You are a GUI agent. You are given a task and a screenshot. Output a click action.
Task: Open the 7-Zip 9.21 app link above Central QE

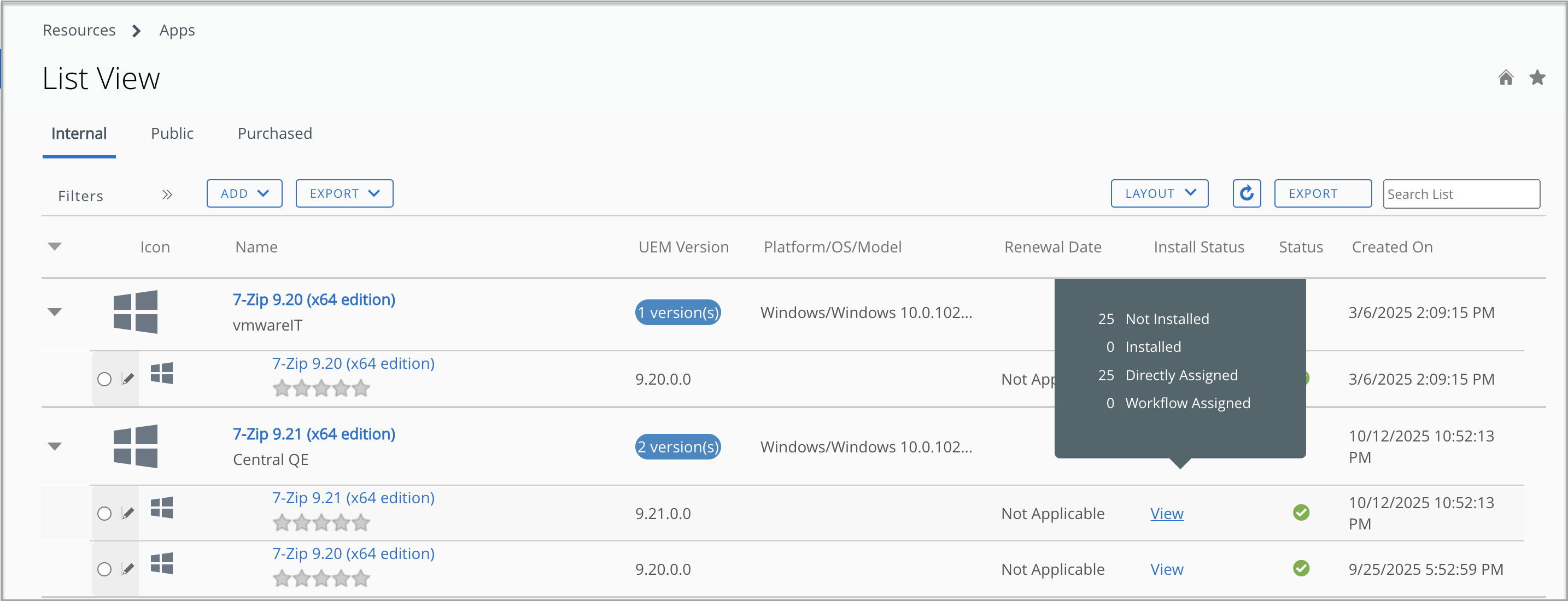(x=314, y=434)
